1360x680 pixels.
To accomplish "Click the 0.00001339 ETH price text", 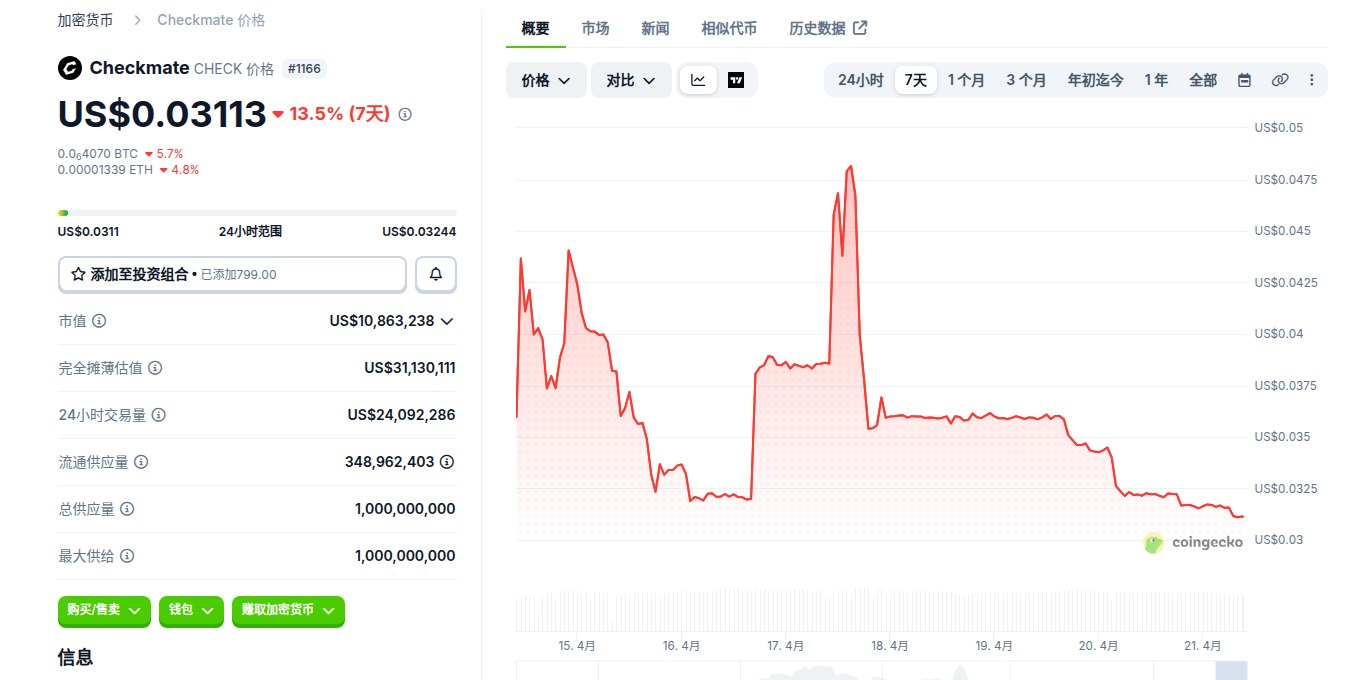I will (x=105, y=170).
